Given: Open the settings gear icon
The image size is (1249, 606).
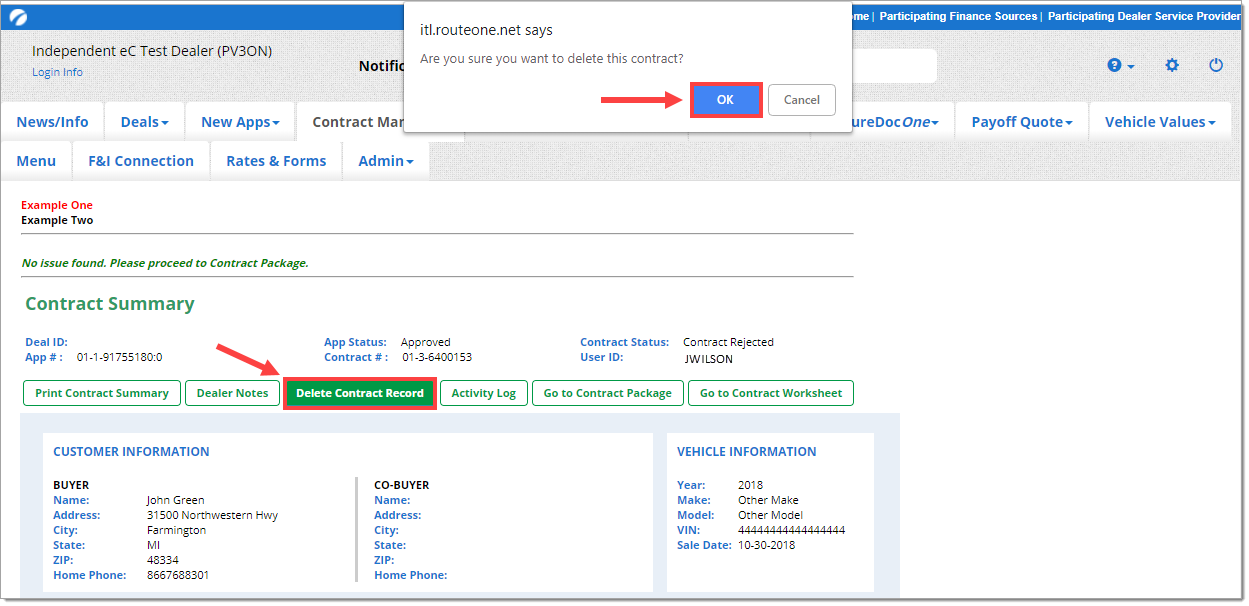Looking at the screenshot, I should click(x=1172, y=66).
